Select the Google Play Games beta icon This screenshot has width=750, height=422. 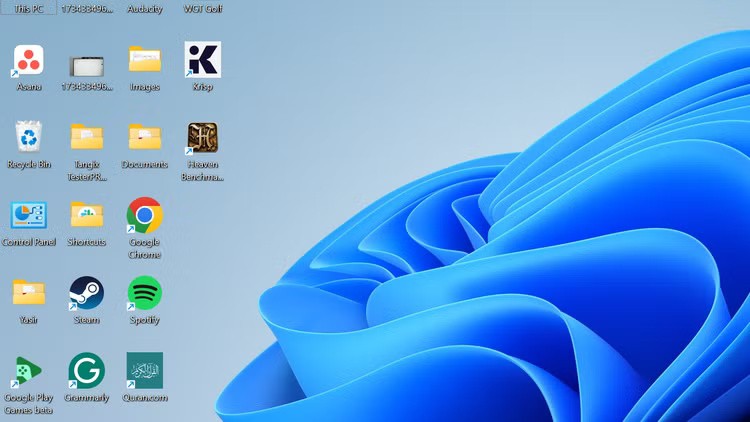[29, 370]
